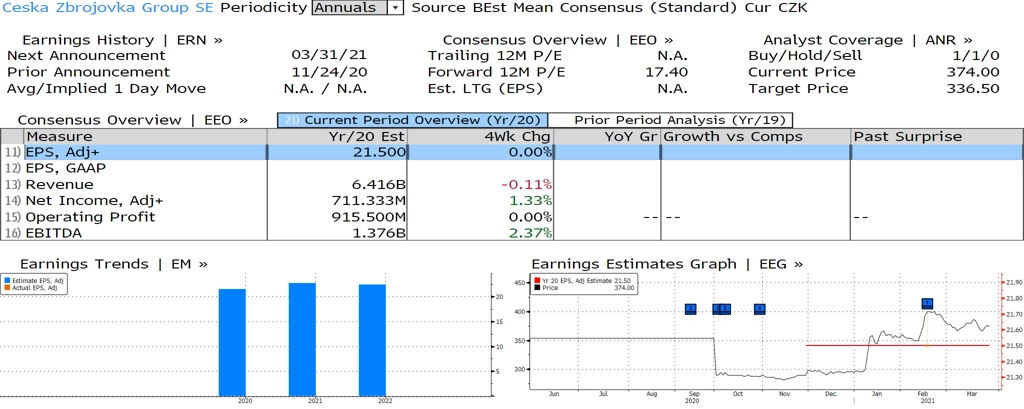This screenshot has width=1024, height=409.
Task: Click Ceska Zbrojovka Group SE company name
Action: [x=108, y=8]
